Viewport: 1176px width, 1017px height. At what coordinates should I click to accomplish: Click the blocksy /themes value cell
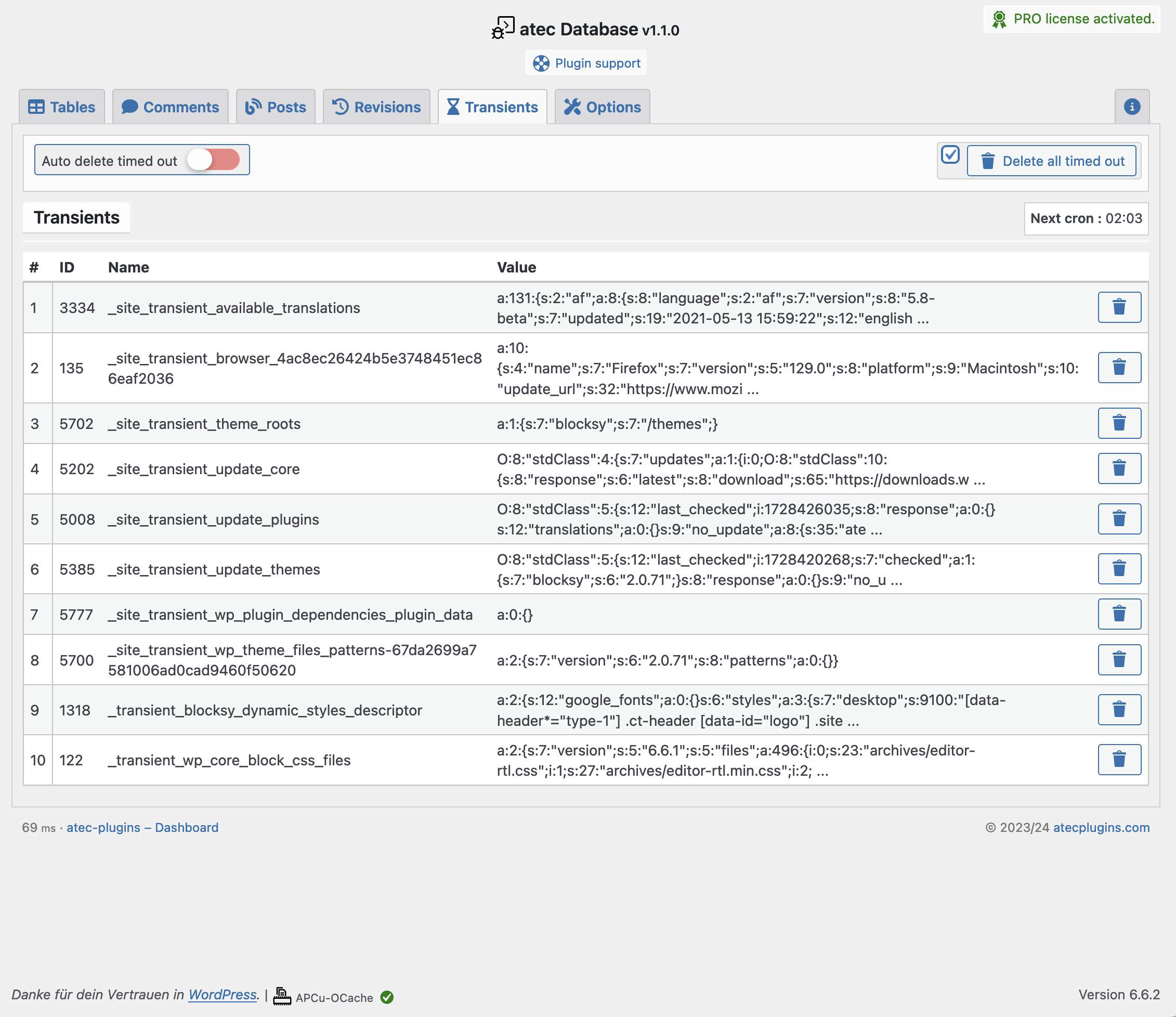click(607, 424)
